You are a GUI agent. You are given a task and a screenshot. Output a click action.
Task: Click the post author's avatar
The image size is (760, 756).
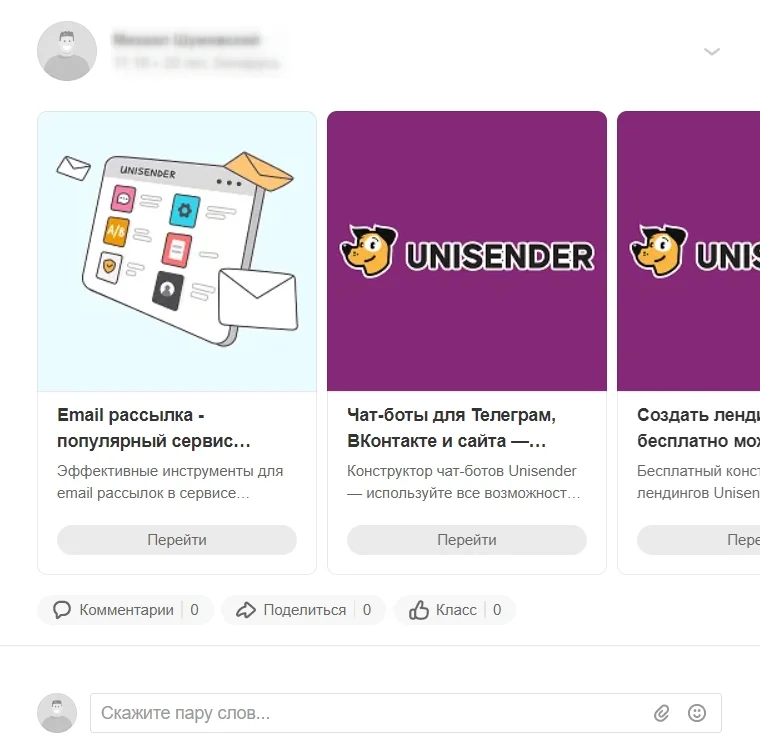pos(67,51)
